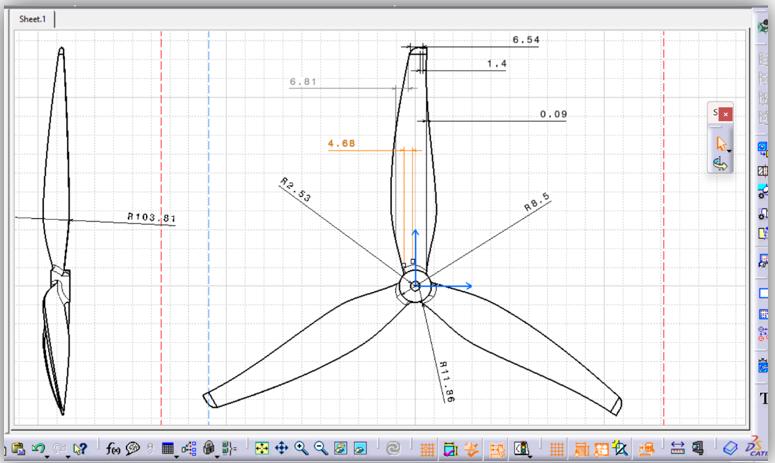
Task: Click the grey swirl icon in bottom toolbar
Action: (x=394, y=449)
